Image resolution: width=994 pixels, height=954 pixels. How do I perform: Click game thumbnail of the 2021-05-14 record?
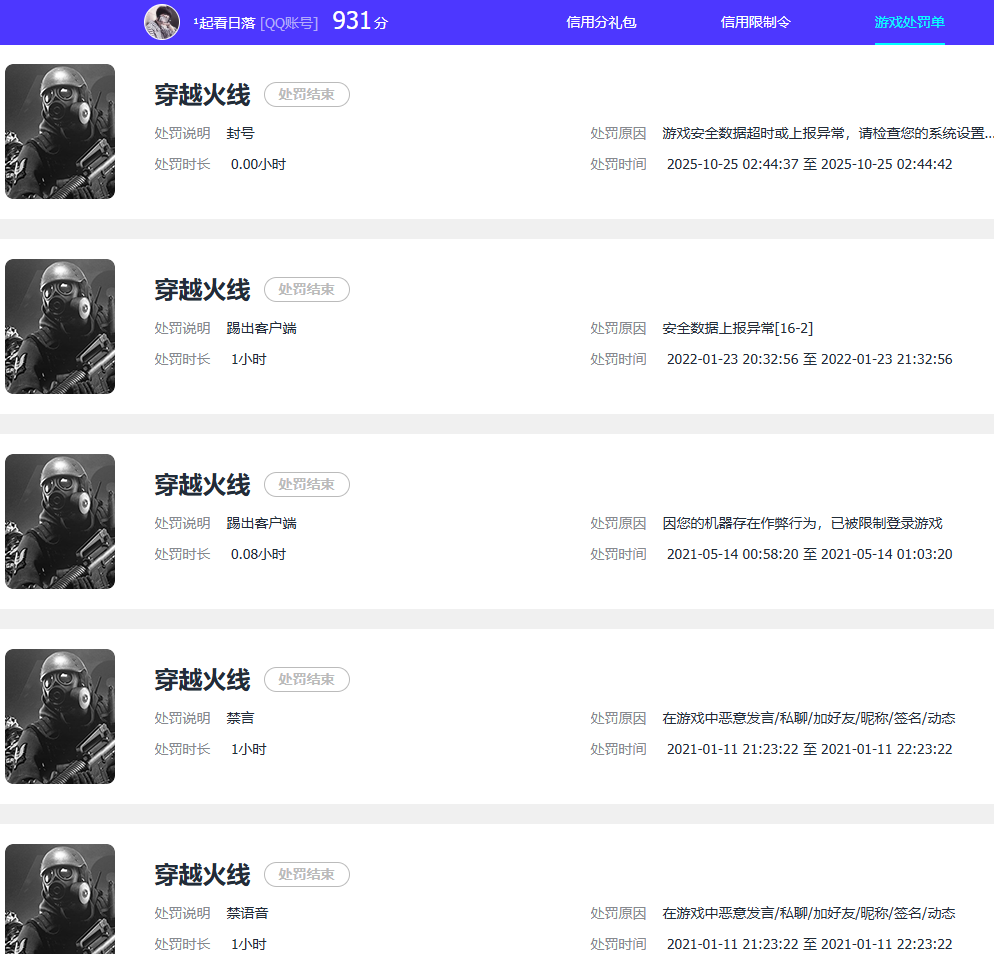point(60,521)
